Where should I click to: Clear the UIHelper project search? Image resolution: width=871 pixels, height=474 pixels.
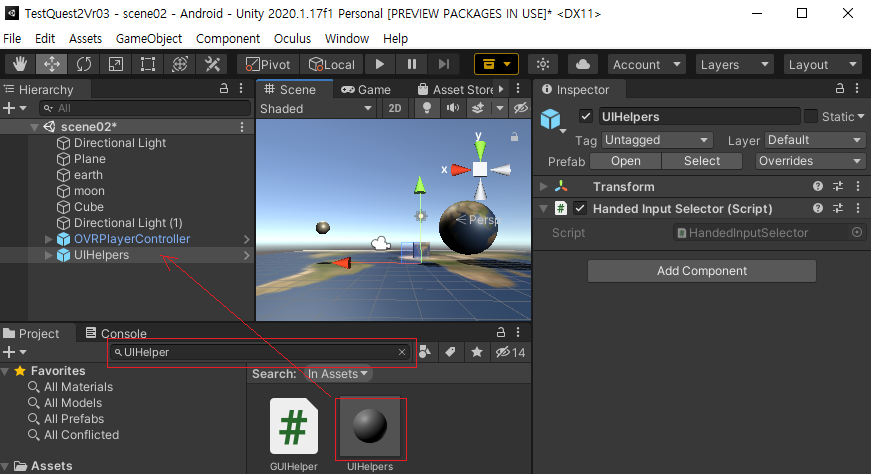pos(402,352)
